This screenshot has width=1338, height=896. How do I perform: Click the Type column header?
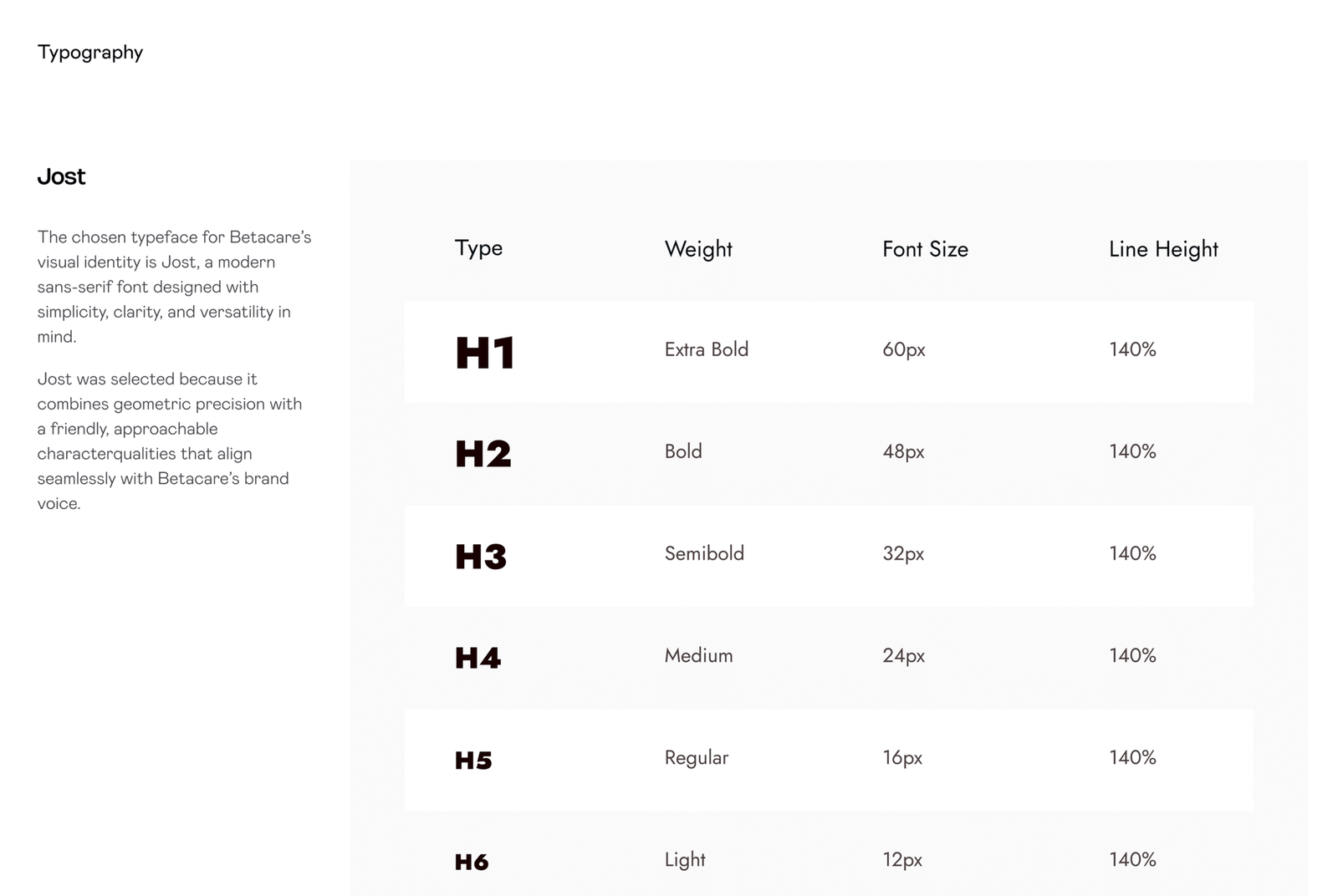click(x=478, y=248)
